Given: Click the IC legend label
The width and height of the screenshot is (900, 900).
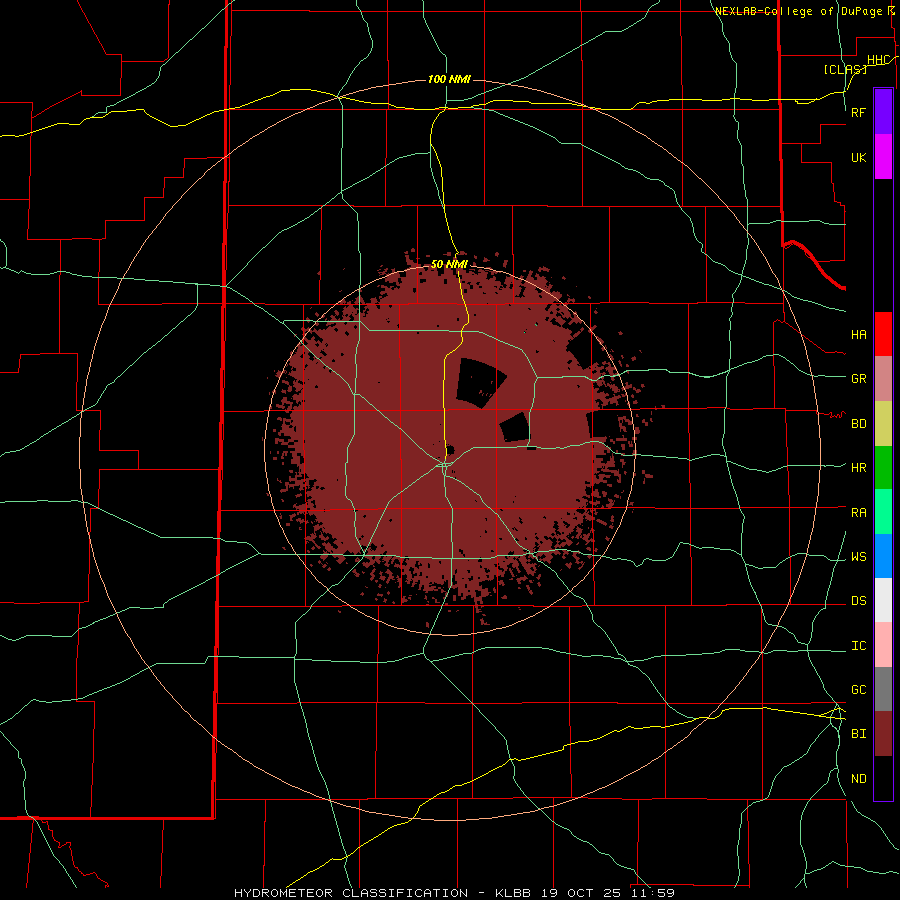Looking at the screenshot, I should pyautogui.click(x=859, y=646).
